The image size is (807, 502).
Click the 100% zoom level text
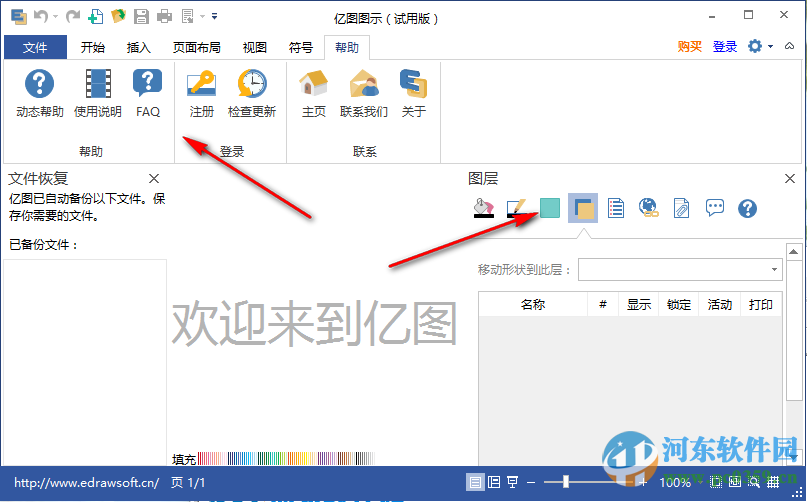[x=675, y=483]
